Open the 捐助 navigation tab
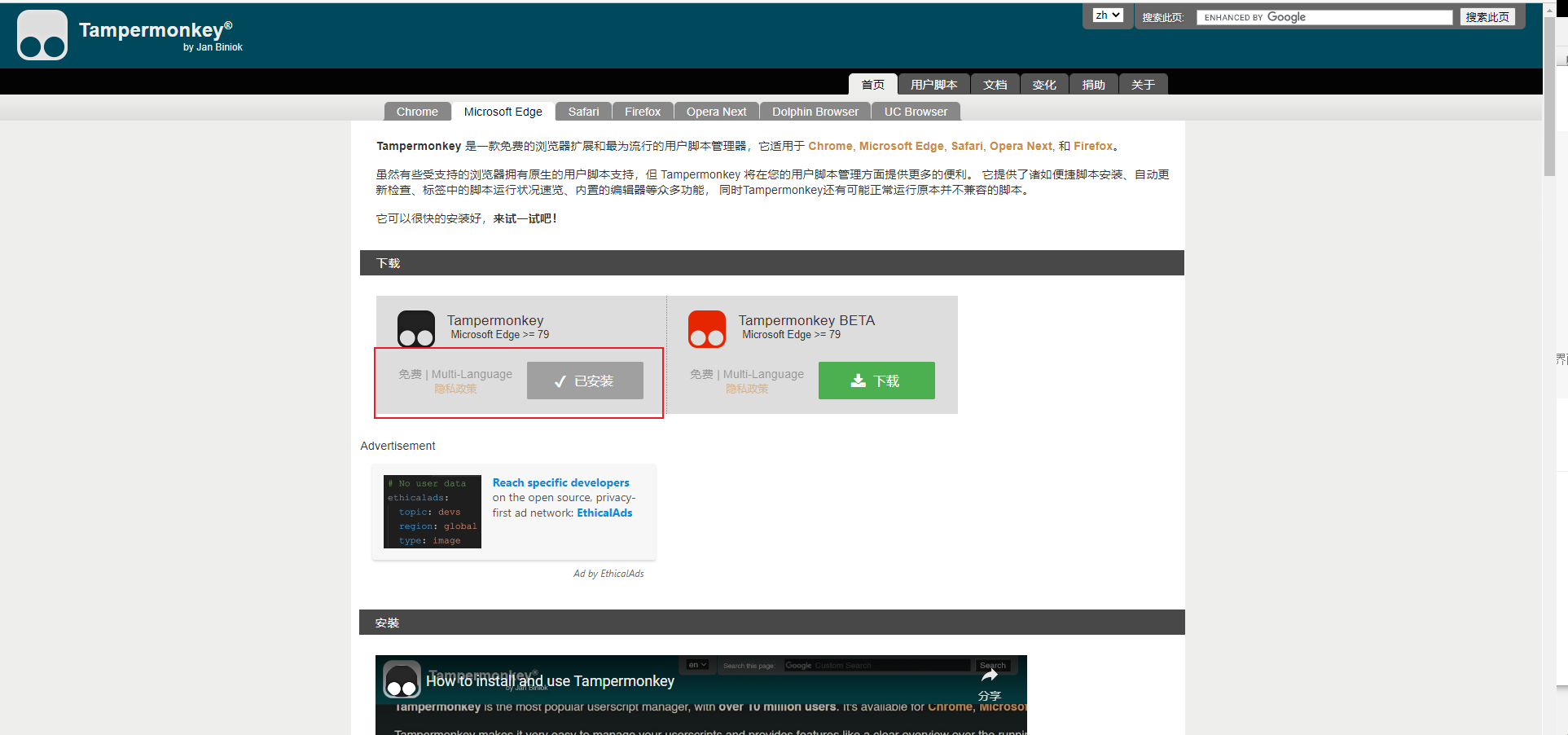 [1094, 85]
